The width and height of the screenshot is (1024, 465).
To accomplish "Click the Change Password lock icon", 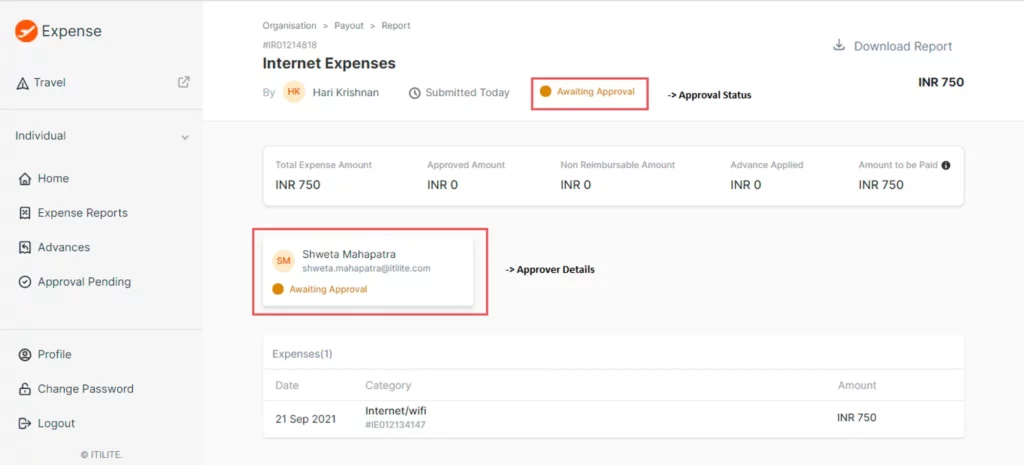I will (25, 389).
